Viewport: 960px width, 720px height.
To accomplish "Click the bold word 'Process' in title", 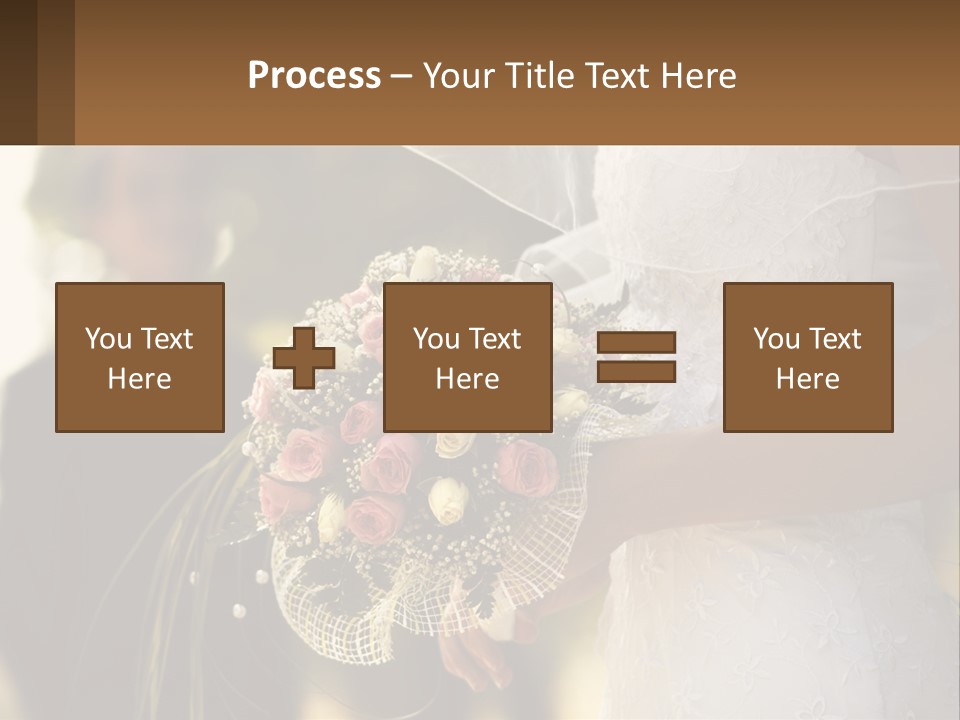I will (314, 75).
